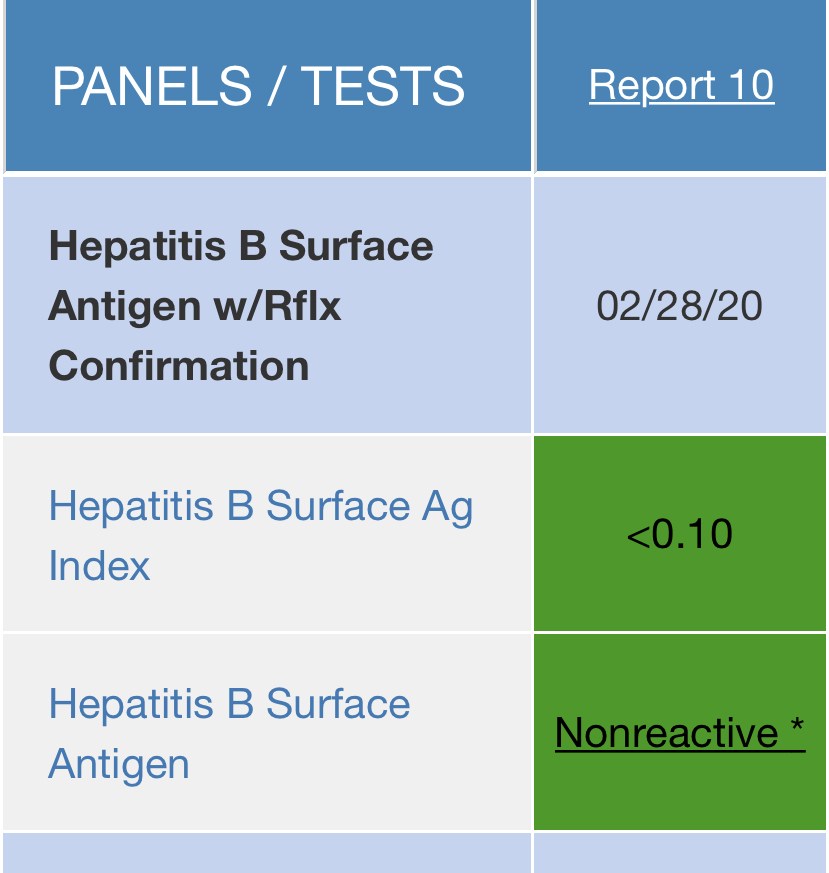The width and height of the screenshot is (829, 873).
Task: Open the Hepatitis B Surface Antigen test link
Action: (229, 733)
